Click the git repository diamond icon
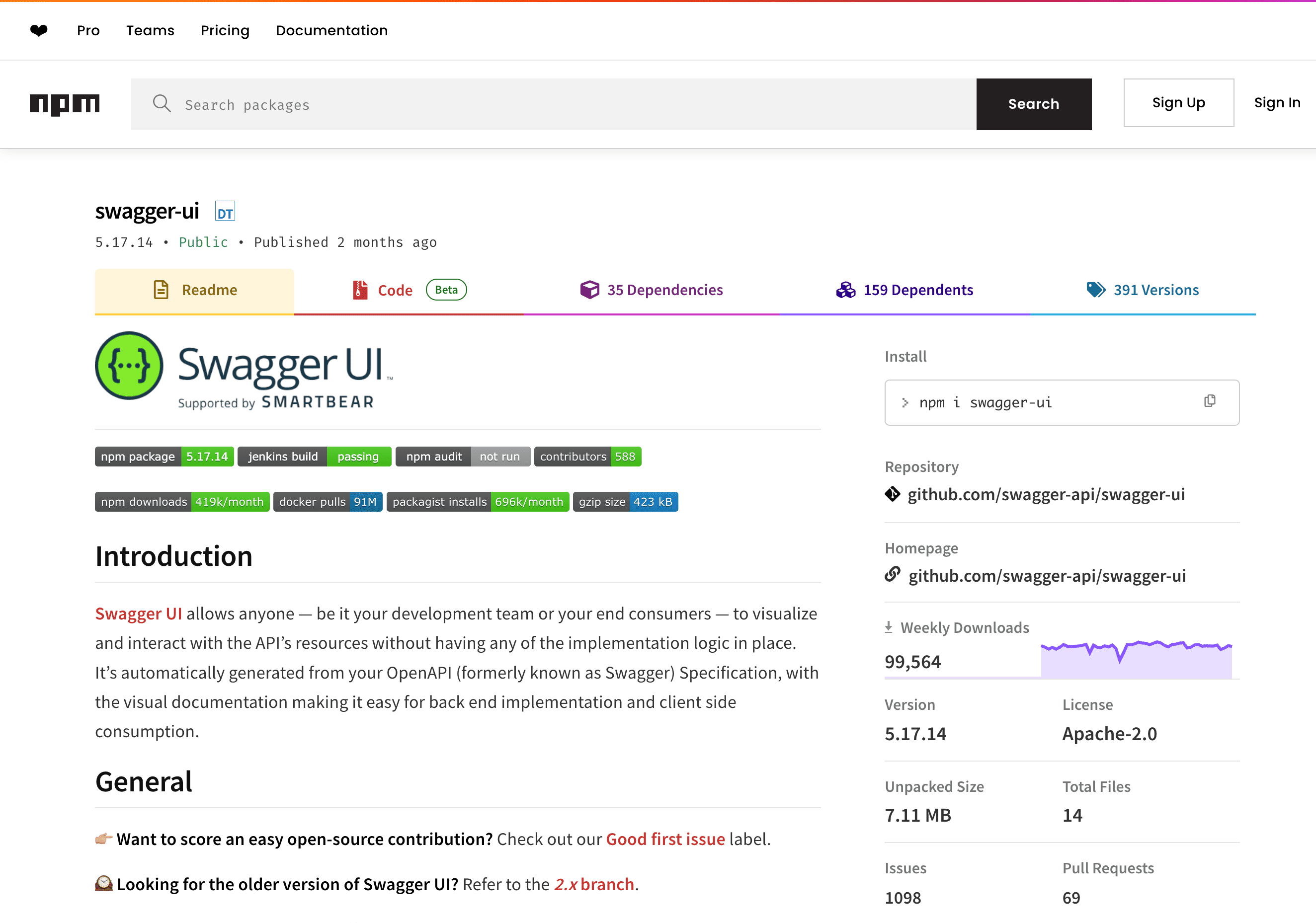1316x923 pixels. pos(893,494)
